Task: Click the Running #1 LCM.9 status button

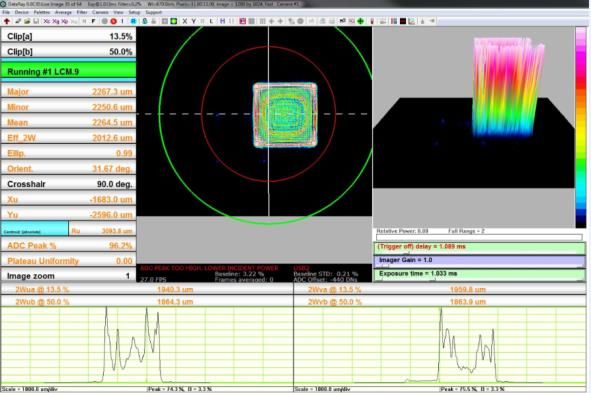Action: (68, 71)
